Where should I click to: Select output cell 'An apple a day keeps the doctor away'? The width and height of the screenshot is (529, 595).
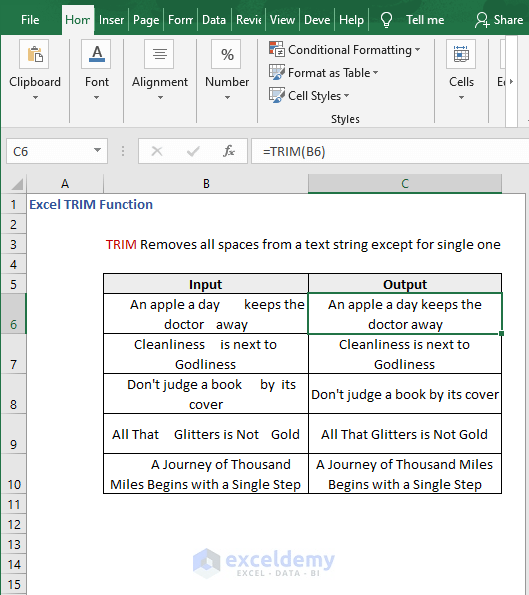(405, 314)
